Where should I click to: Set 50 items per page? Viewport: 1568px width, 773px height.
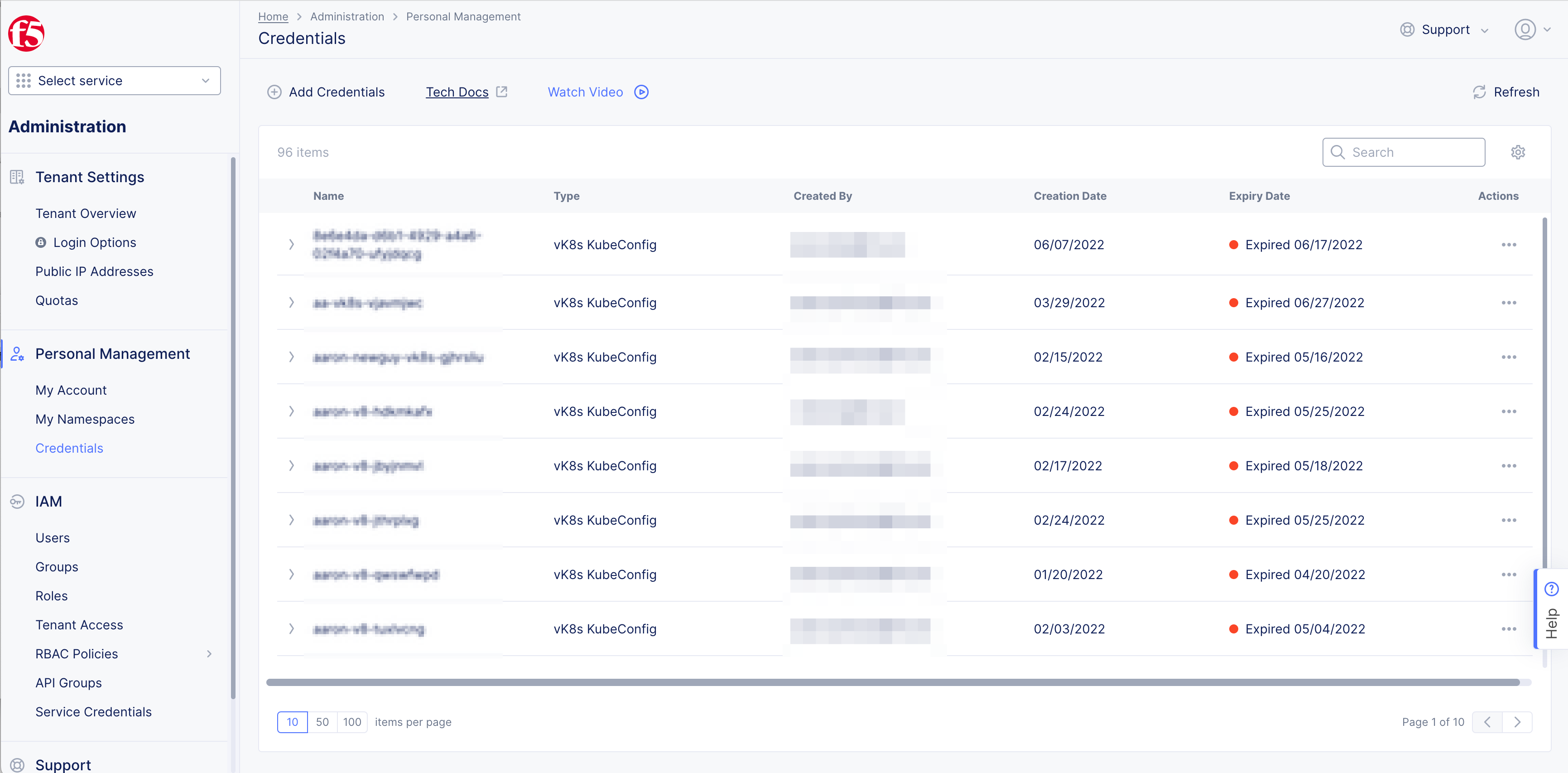pos(322,722)
